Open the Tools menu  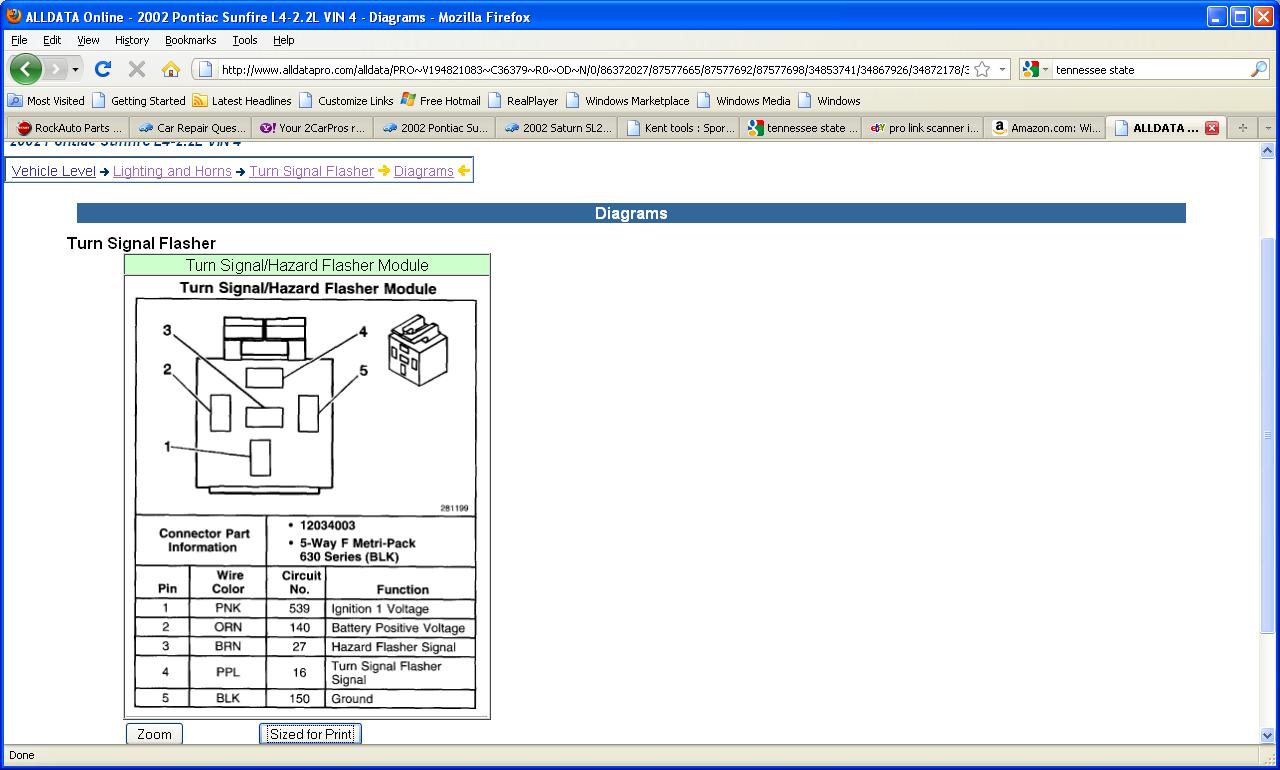245,40
